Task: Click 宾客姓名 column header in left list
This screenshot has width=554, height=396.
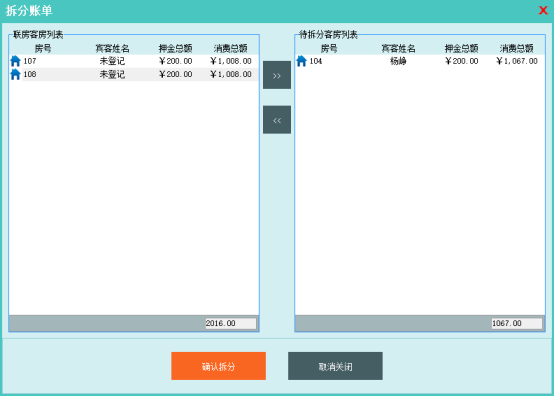Action: point(112,48)
